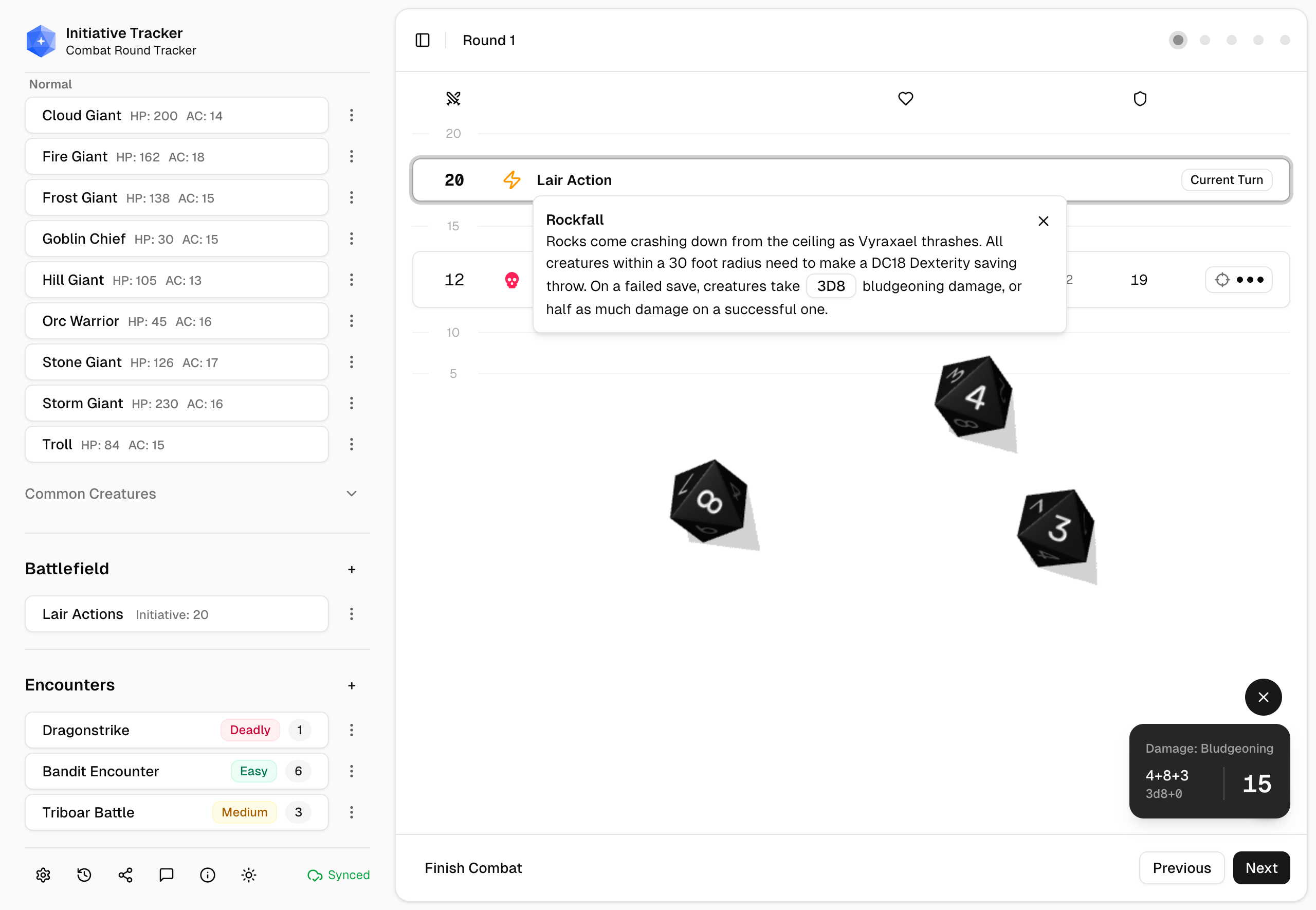Image resolution: width=1316 pixels, height=910 pixels.
Task: Open the options menu for Cloud Giant
Action: coord(352,115)
